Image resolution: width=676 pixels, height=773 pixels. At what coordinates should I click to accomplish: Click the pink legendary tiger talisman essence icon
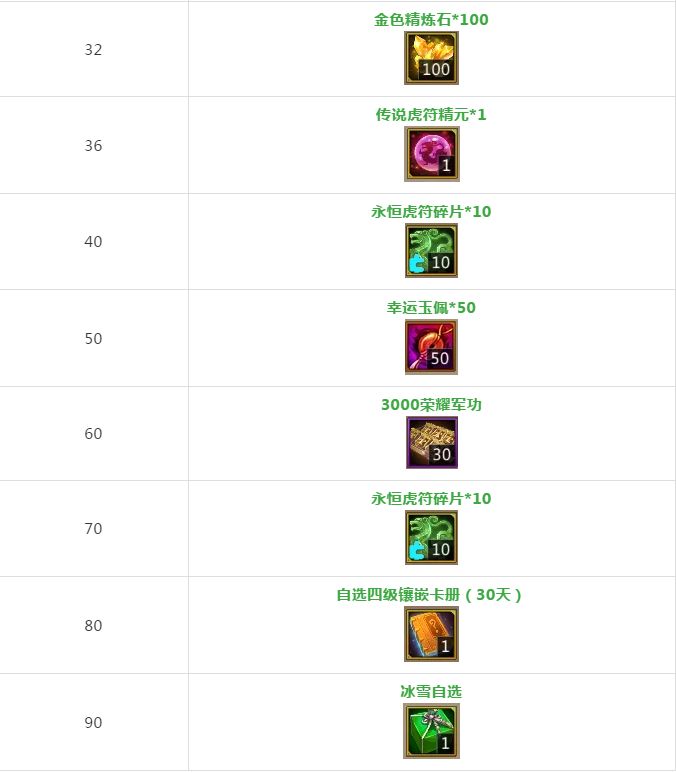click(x=431, y=154)
